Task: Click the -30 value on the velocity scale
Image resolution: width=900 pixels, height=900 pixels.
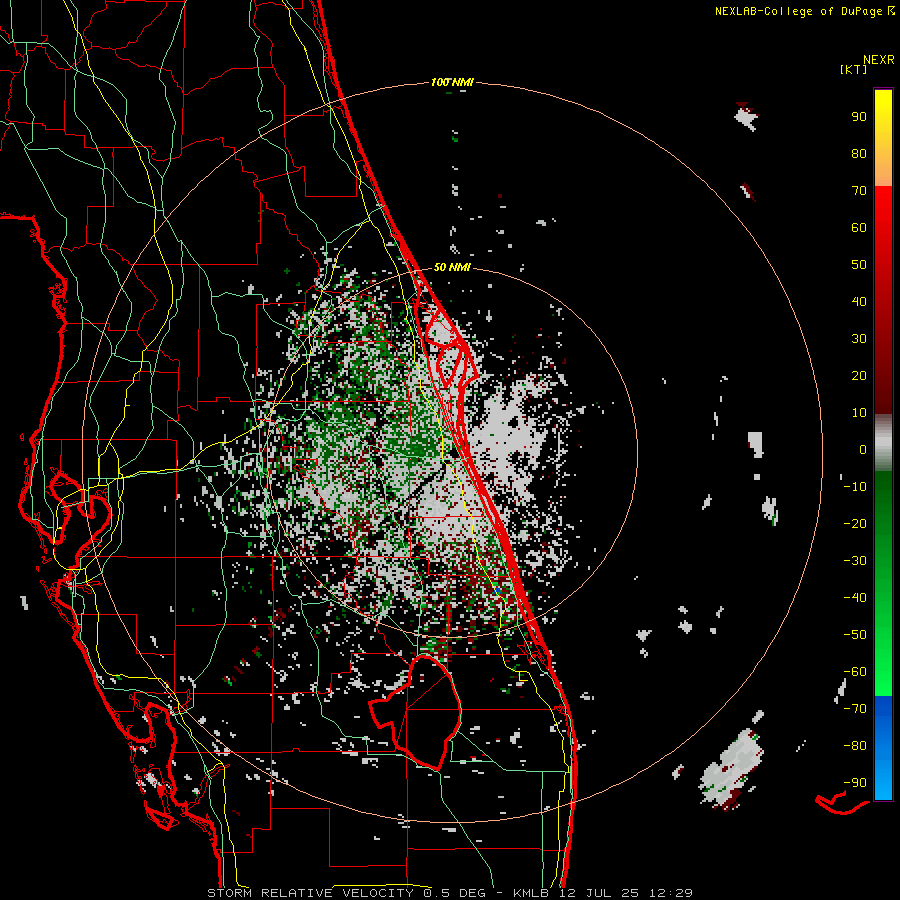Action: [855, 561]
